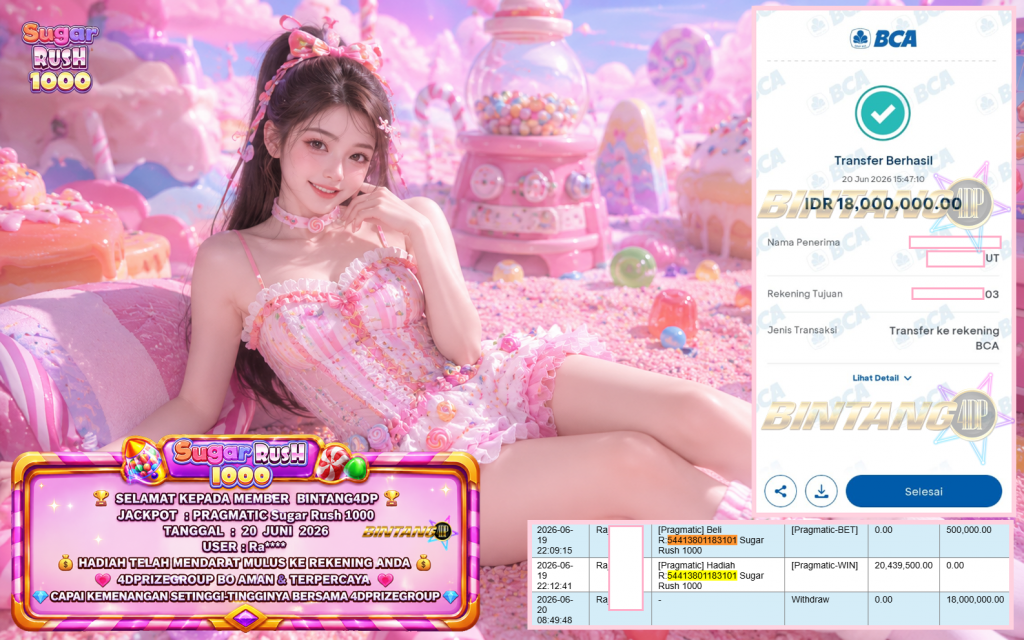Click the IDR 18,000,000.00 amount on the receipt
The height and width of the screenshot is (640, 1024).
[883, 204]
